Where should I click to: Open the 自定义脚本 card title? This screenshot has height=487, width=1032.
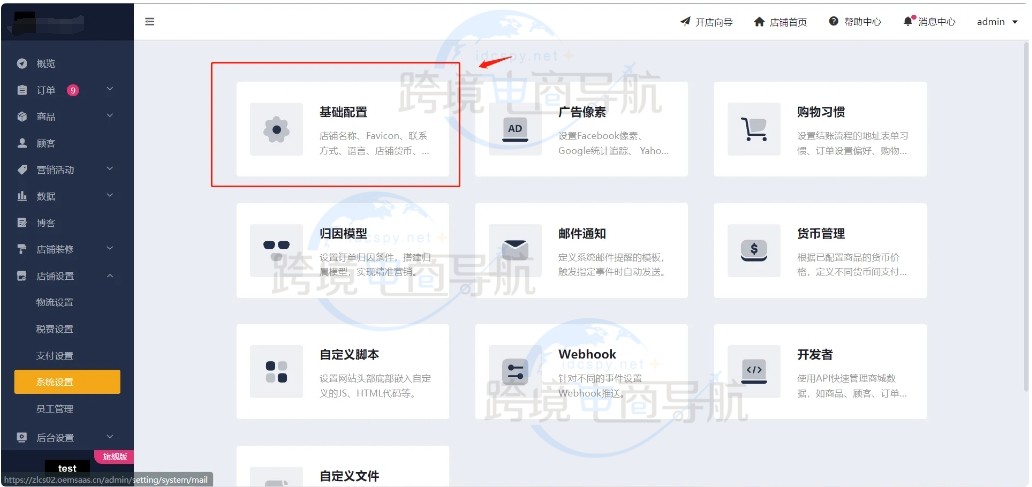[349, 354]
